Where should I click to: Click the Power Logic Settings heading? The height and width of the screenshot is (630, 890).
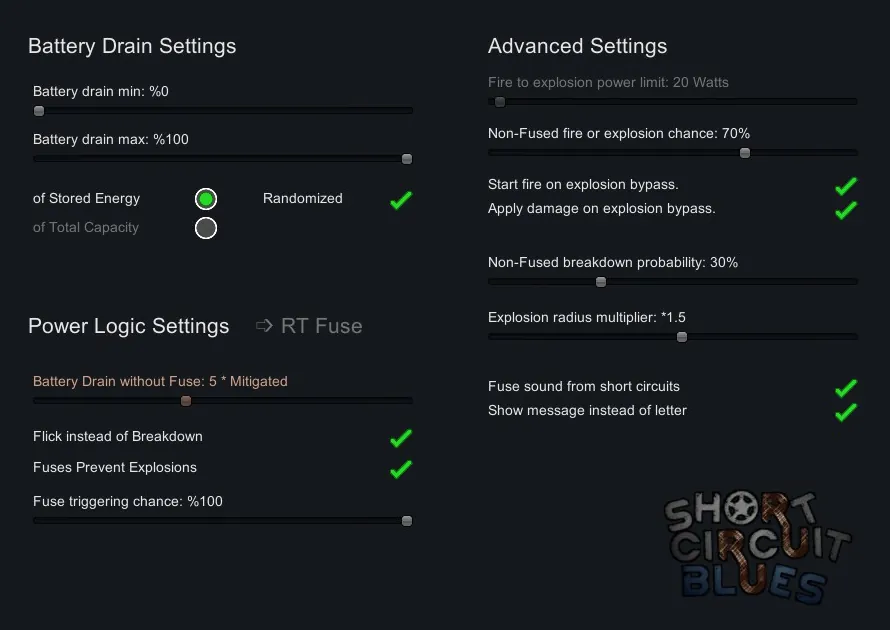click(x=129, y=326)
